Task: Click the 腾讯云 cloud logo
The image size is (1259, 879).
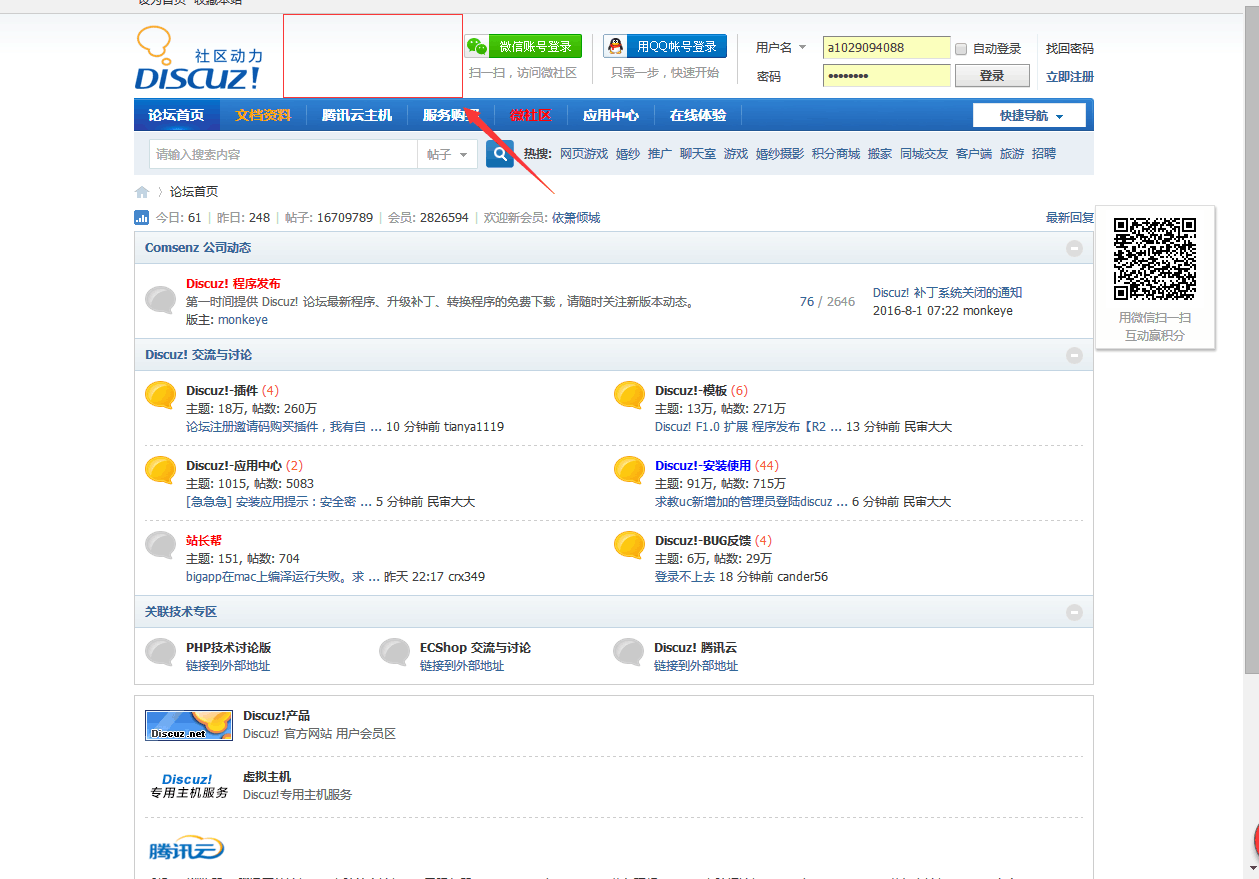Action: coord(186,849)
